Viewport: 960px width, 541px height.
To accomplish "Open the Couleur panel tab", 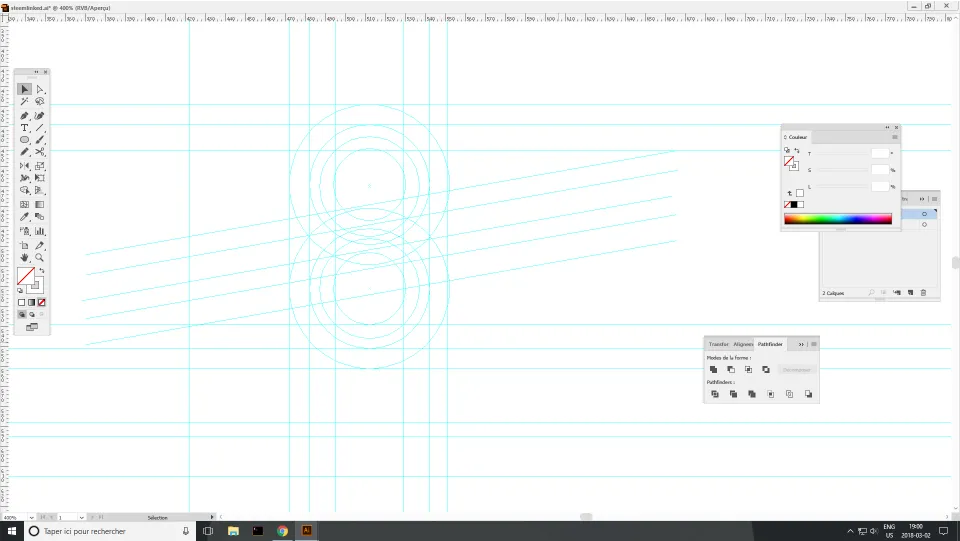I will click(x=797, y=137).
